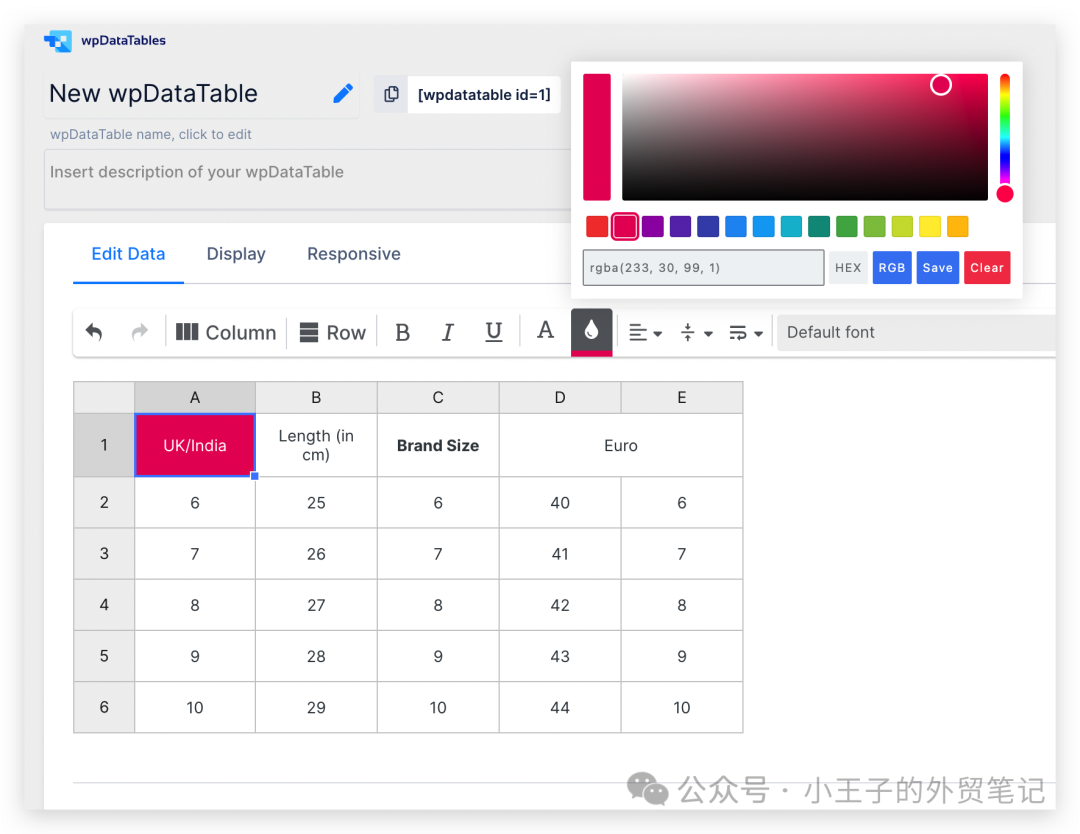1080x834 pixels.
Task: Select column header C
Action: pyautogui.click(x=438, y=397)
